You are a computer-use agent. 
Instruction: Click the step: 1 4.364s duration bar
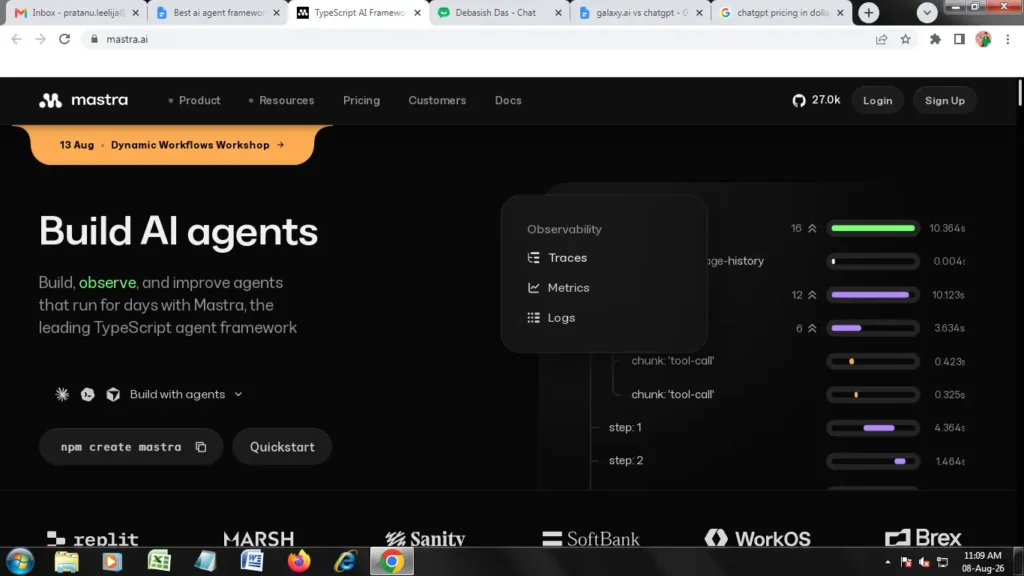point(872,428)
